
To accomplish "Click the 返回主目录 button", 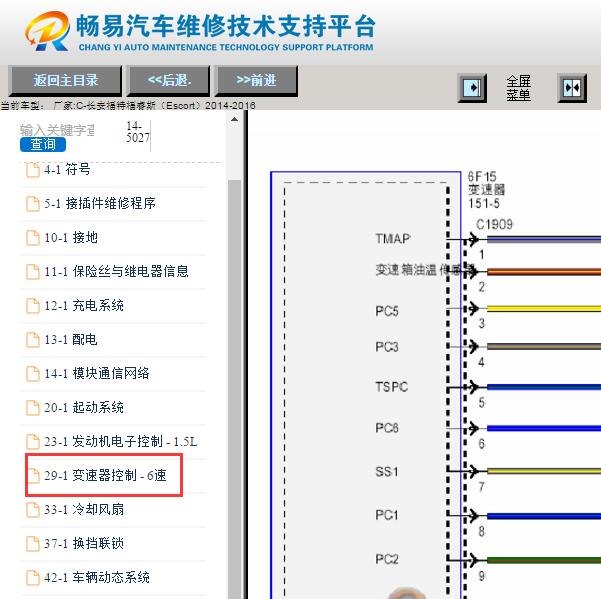I will pos(65,80).
